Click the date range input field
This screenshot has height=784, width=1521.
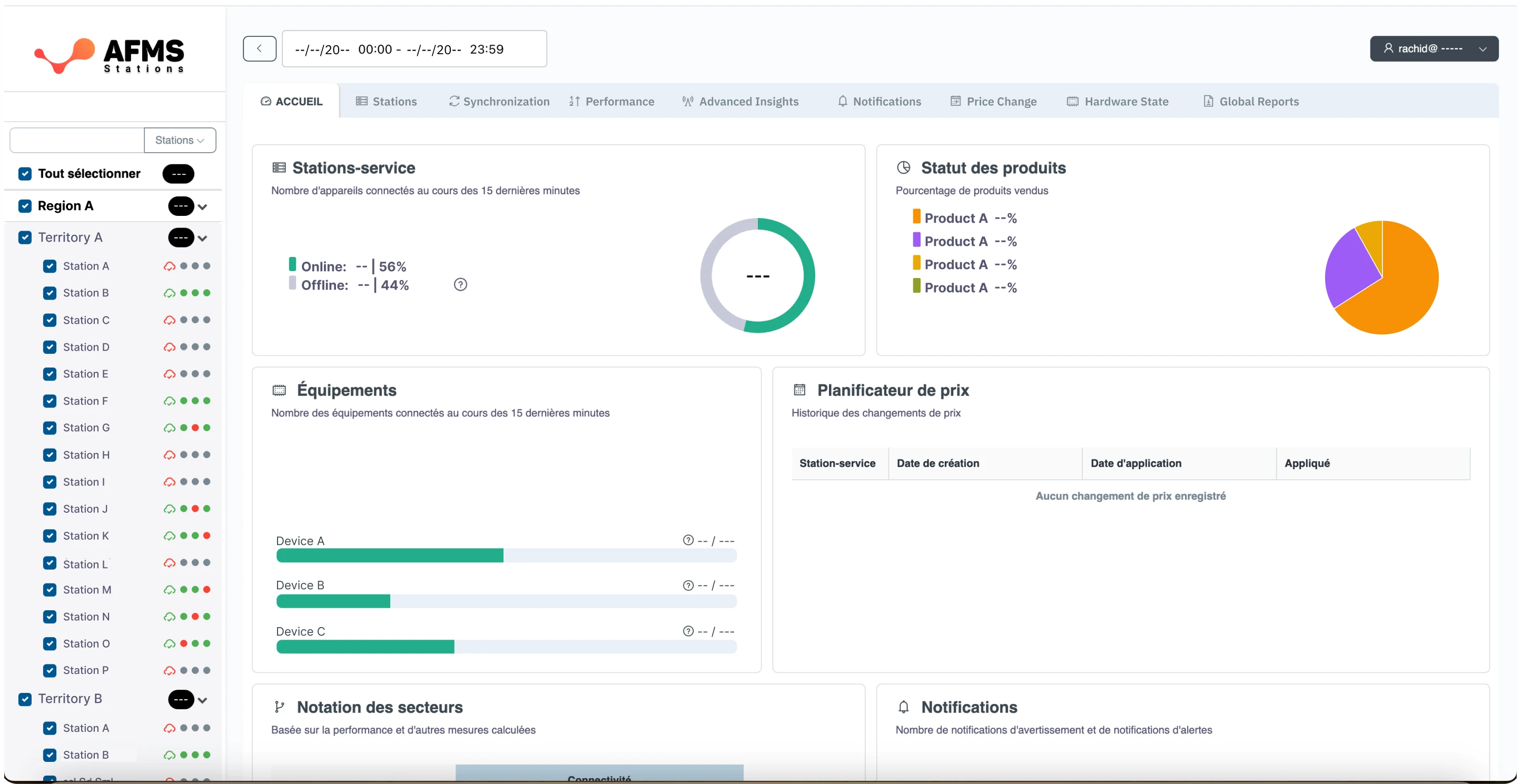click(x=414, y=49)
